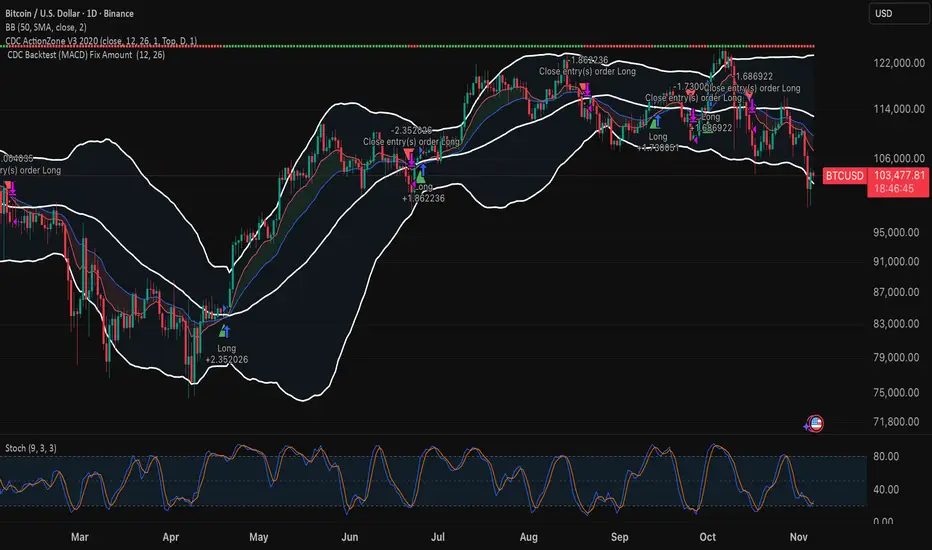Viewport: 932px width, 550px height.
Task: Click the 87,000.00 price axis label
Action: (x=896, y=292)
